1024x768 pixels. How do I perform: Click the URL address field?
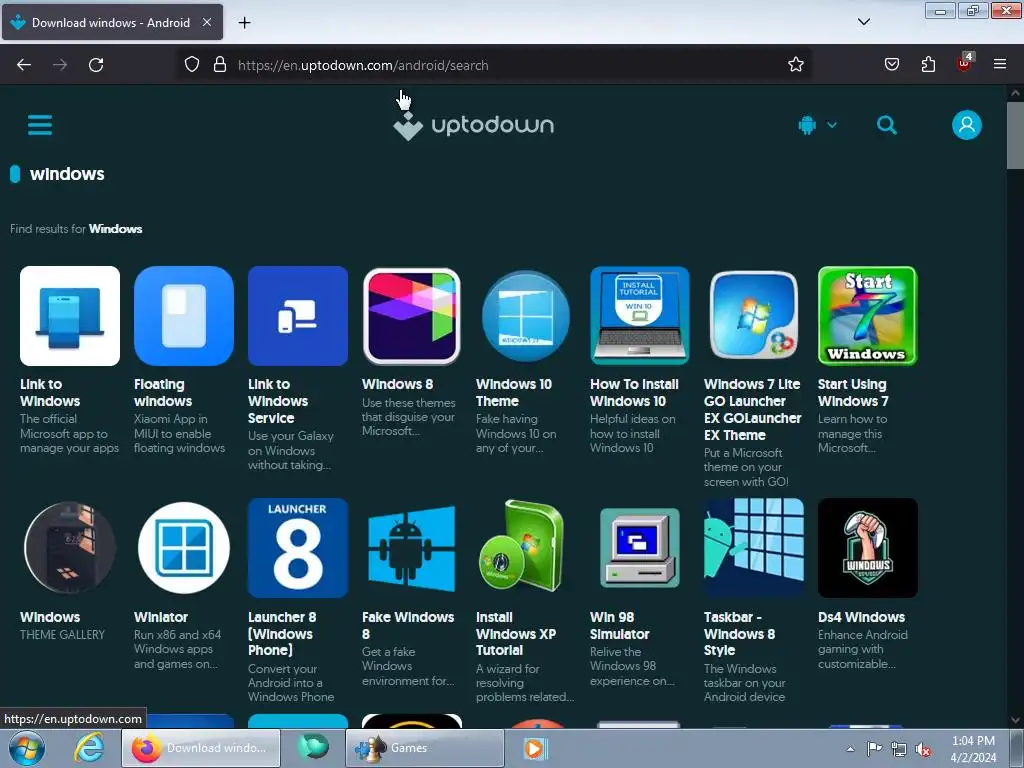tap(496, 65)
